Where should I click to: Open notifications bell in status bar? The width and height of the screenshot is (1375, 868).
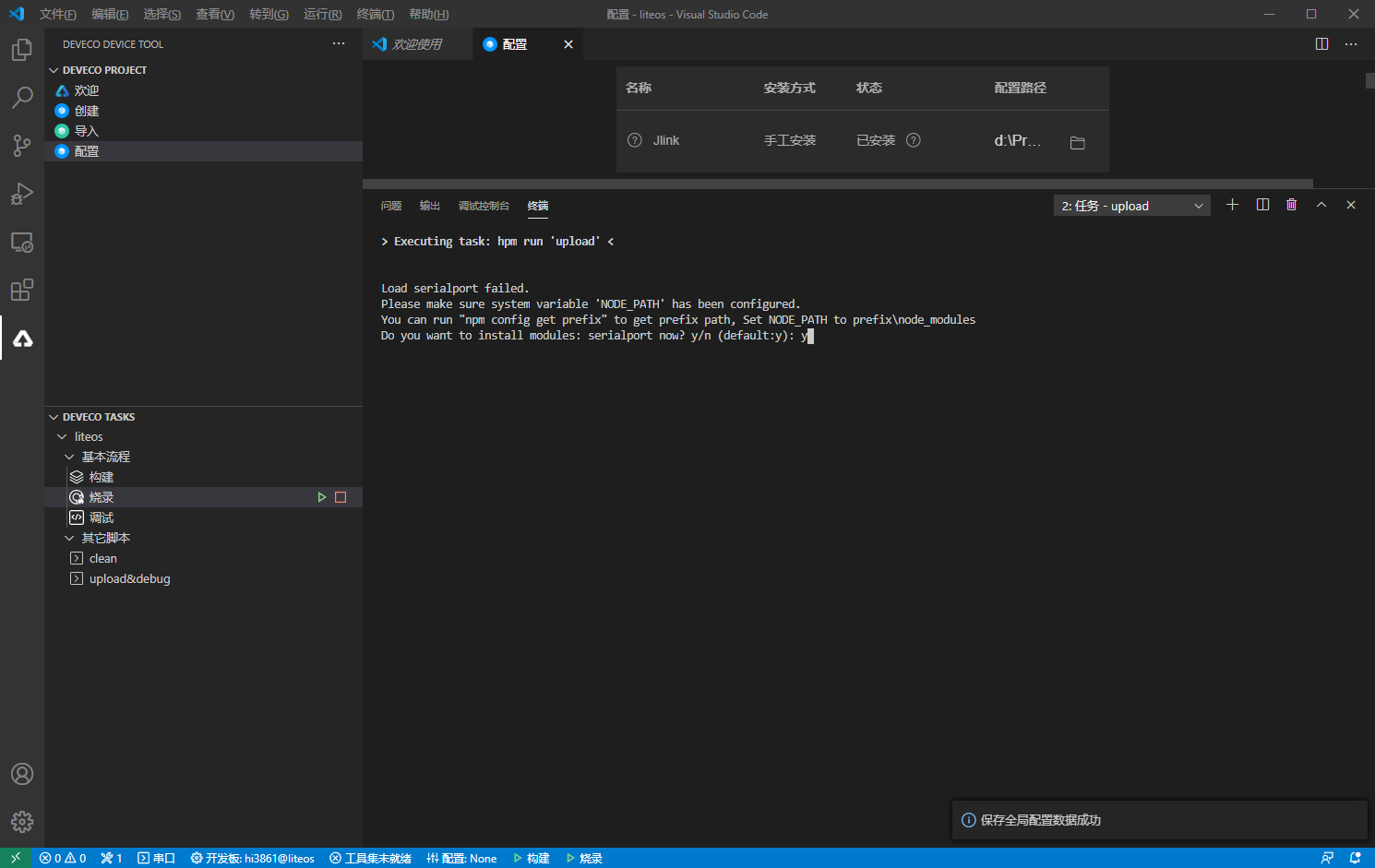(x=1355, y=858)
